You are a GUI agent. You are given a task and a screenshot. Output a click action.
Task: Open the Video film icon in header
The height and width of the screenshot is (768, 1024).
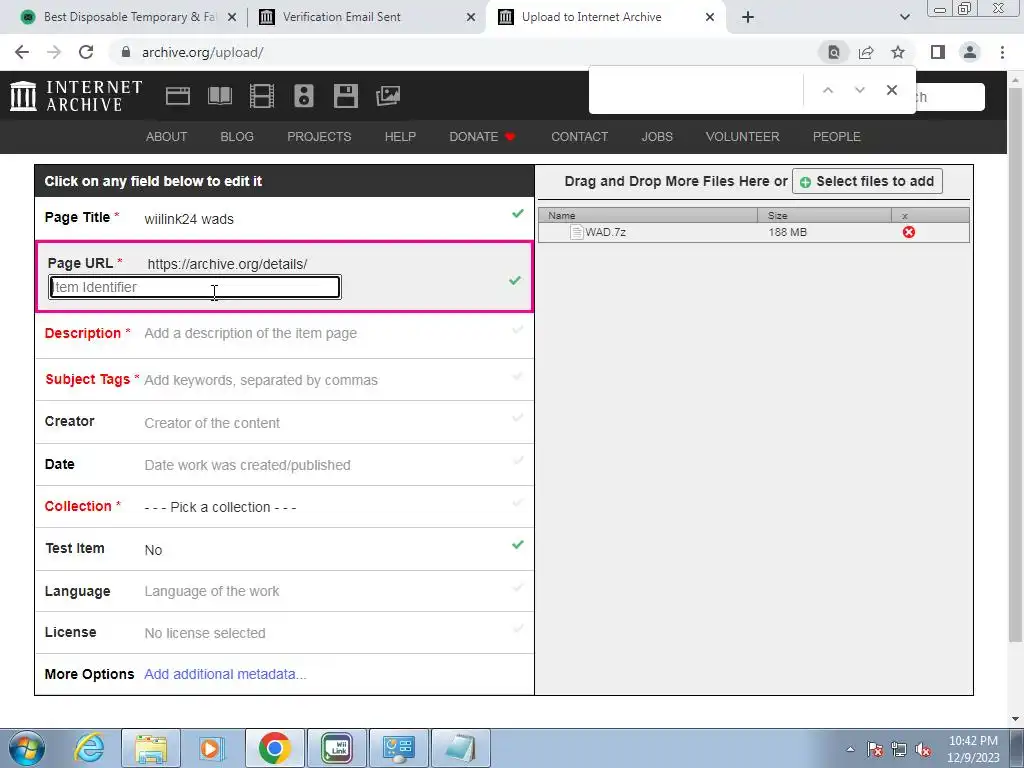click(x=262, y=96)
